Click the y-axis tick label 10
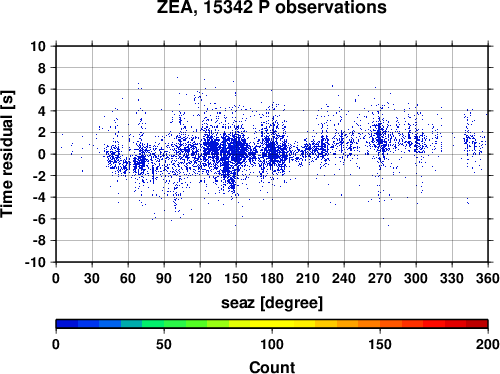Screen dimensions: 500x374 [x=38, y=46]
